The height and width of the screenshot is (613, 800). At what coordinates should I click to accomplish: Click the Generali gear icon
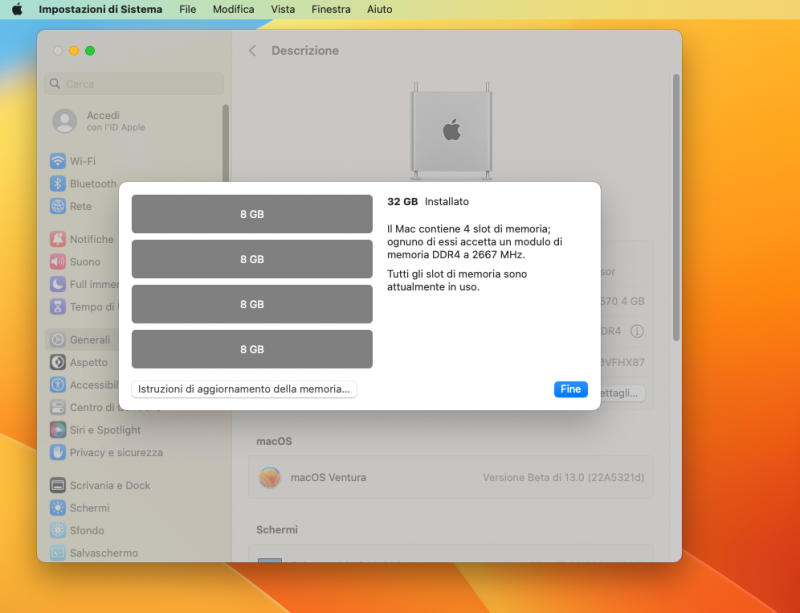(x=58, y=339)
